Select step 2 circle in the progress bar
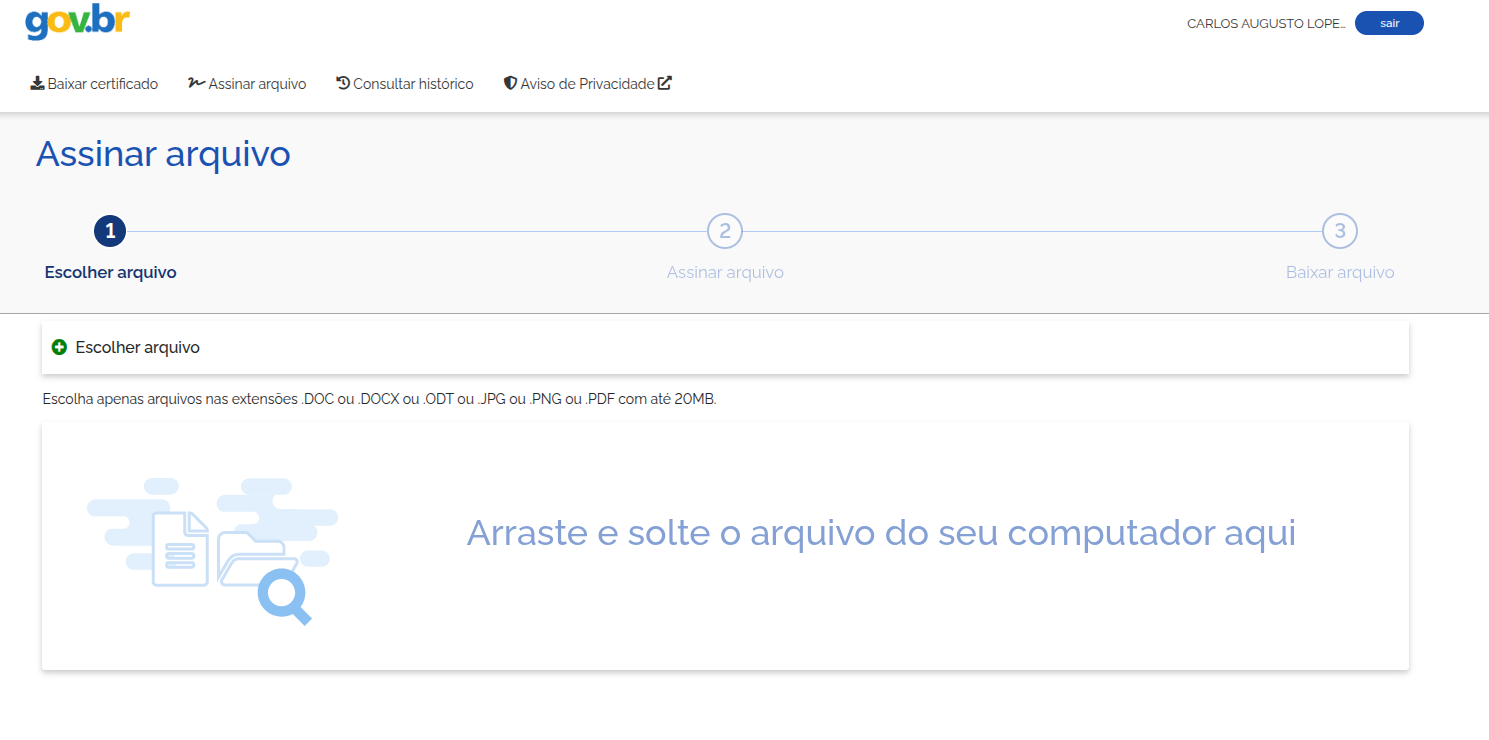 click(725, 231)
